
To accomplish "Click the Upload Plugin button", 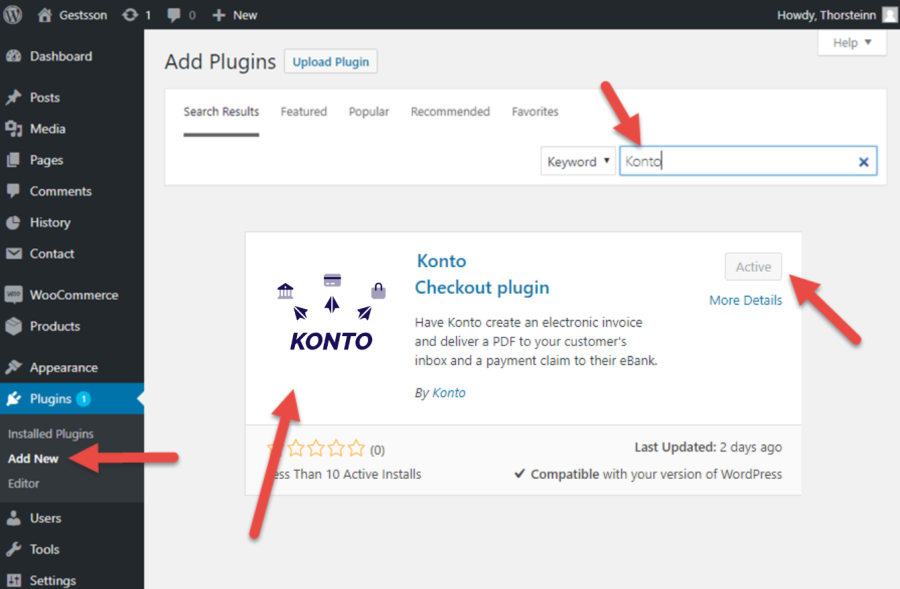I will coord(331,62).
